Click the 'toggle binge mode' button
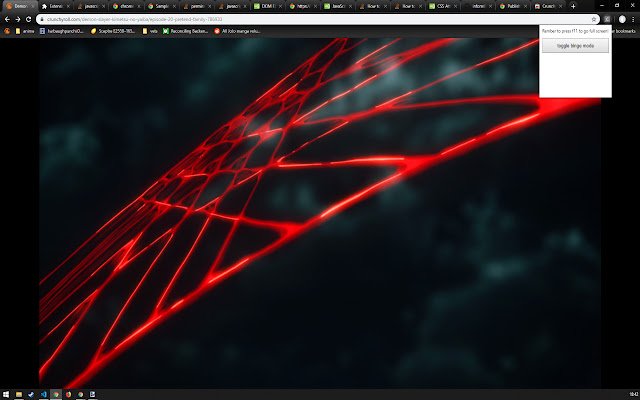The image size is (640, 400). click(575, 46)
